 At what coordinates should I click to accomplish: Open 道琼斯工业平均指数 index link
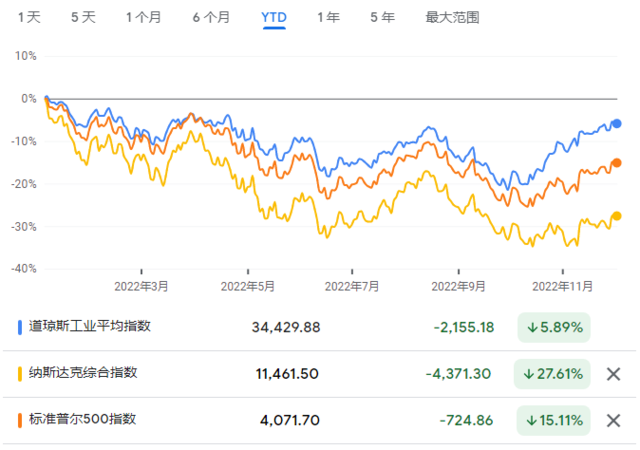(90, 326)
